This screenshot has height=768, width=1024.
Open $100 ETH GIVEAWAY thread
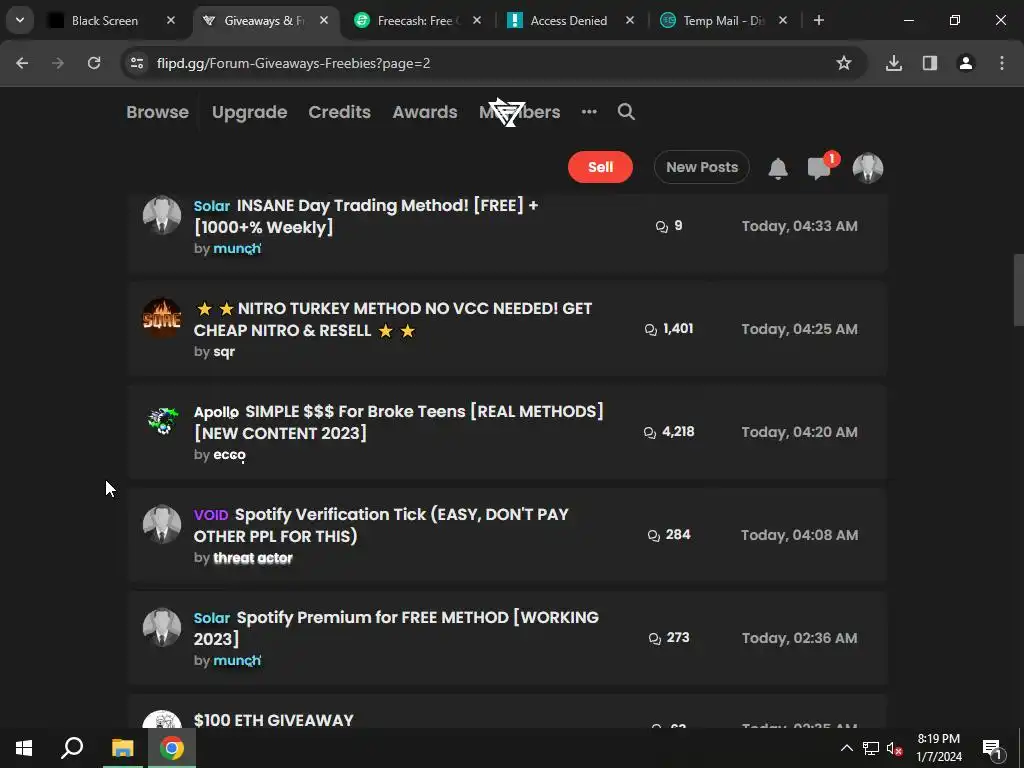(x=274, y=720)
